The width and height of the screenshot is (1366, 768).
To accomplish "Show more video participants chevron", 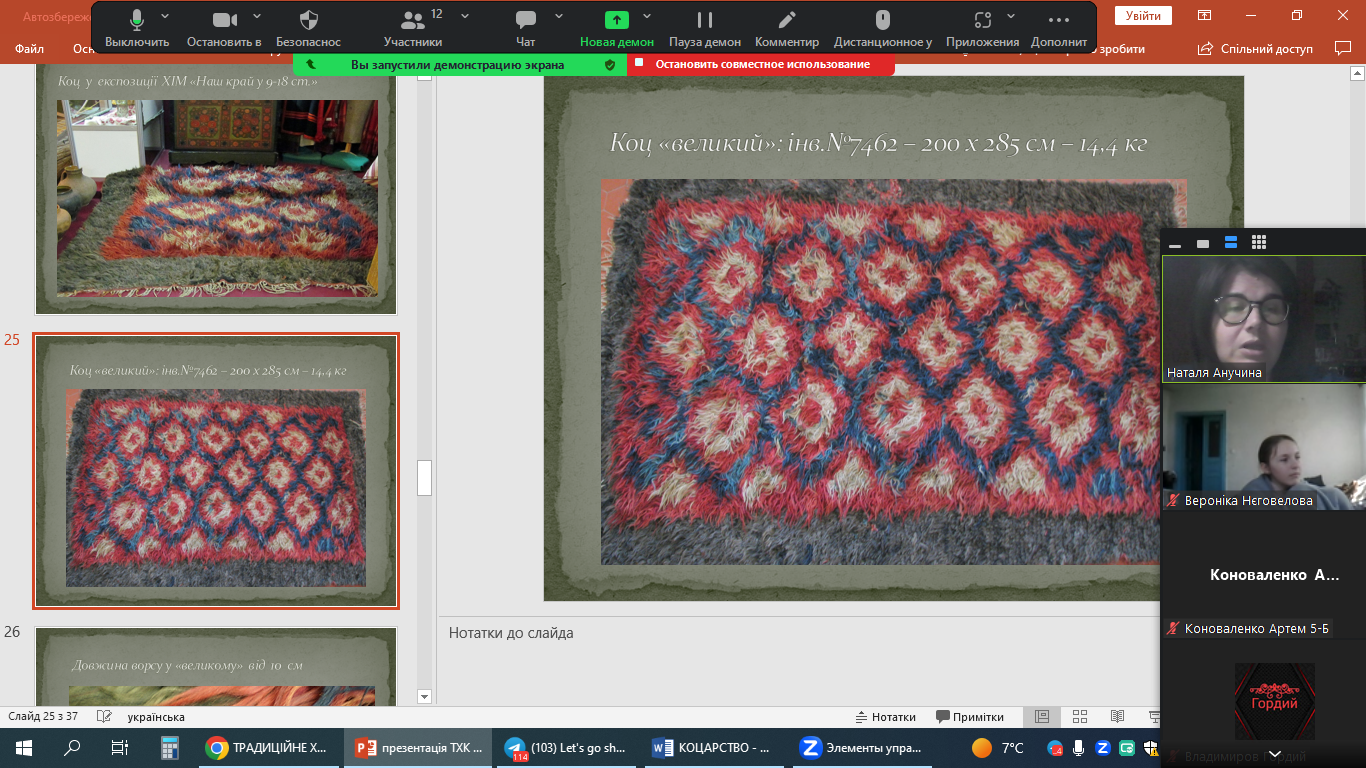I will (1274, 754).
